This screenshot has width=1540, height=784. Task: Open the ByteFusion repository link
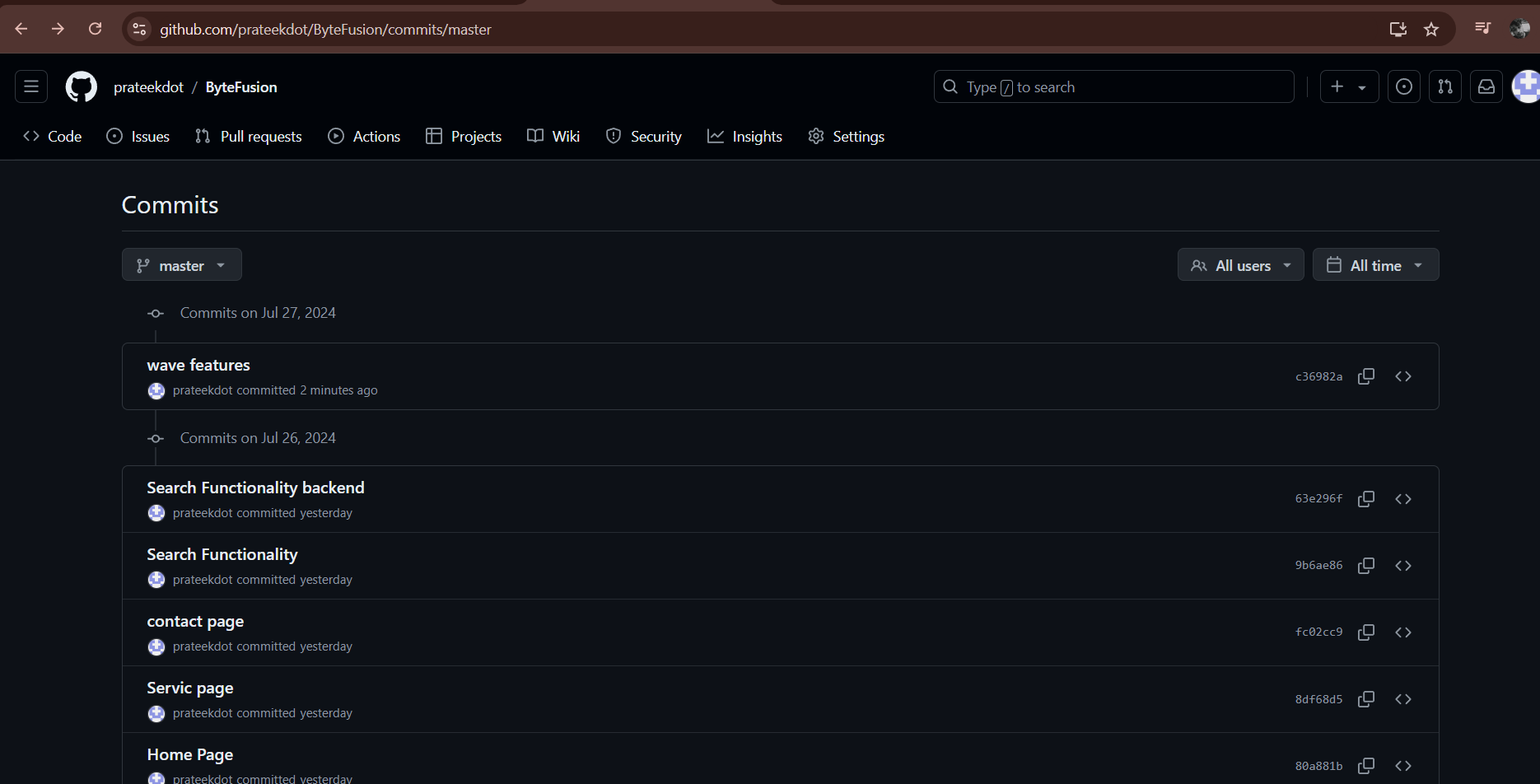click(x=241, y=86)
